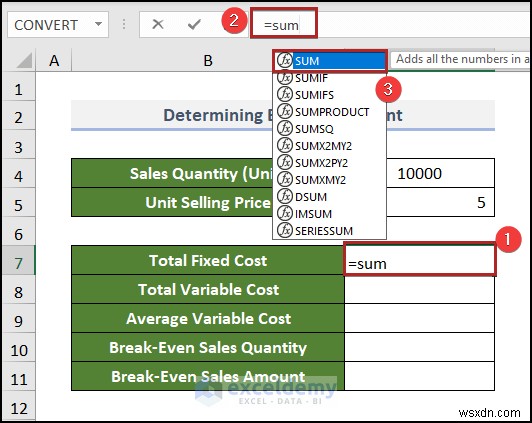Select row 5 header
Viewport: 532px width, 423px height.
[18, 205]
